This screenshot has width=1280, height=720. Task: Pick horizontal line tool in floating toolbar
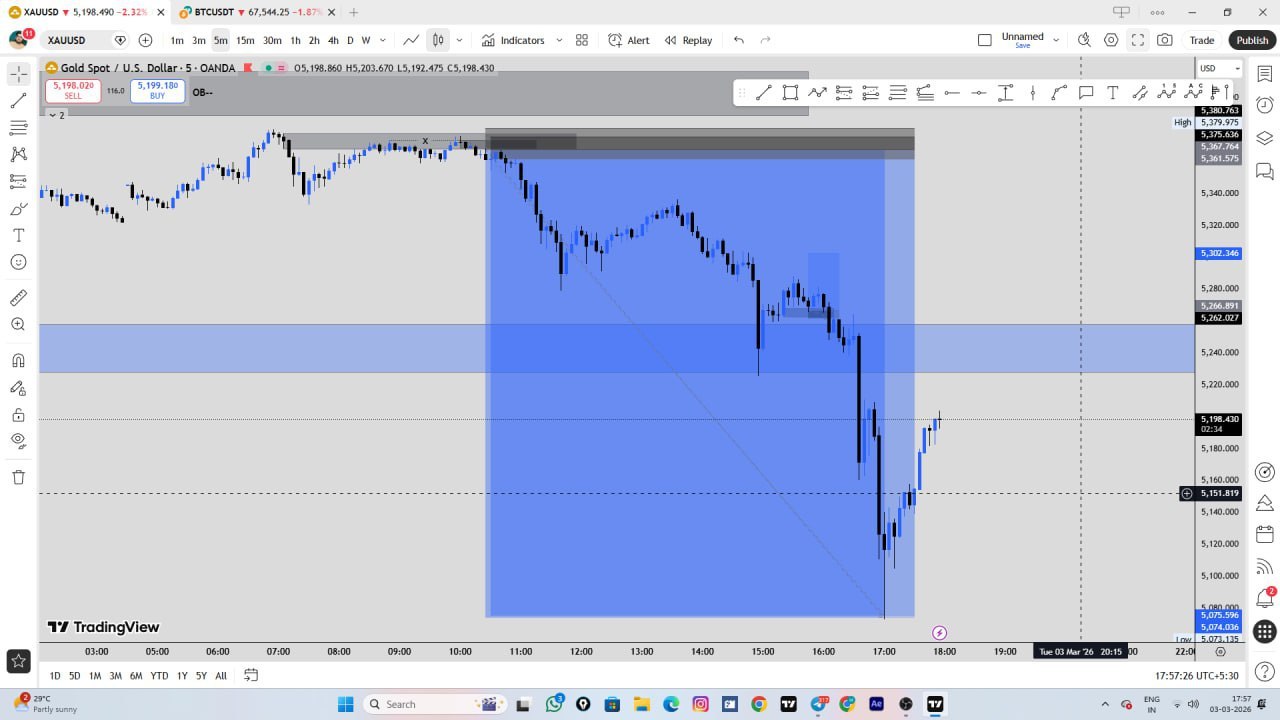click(x=952, y=93)
